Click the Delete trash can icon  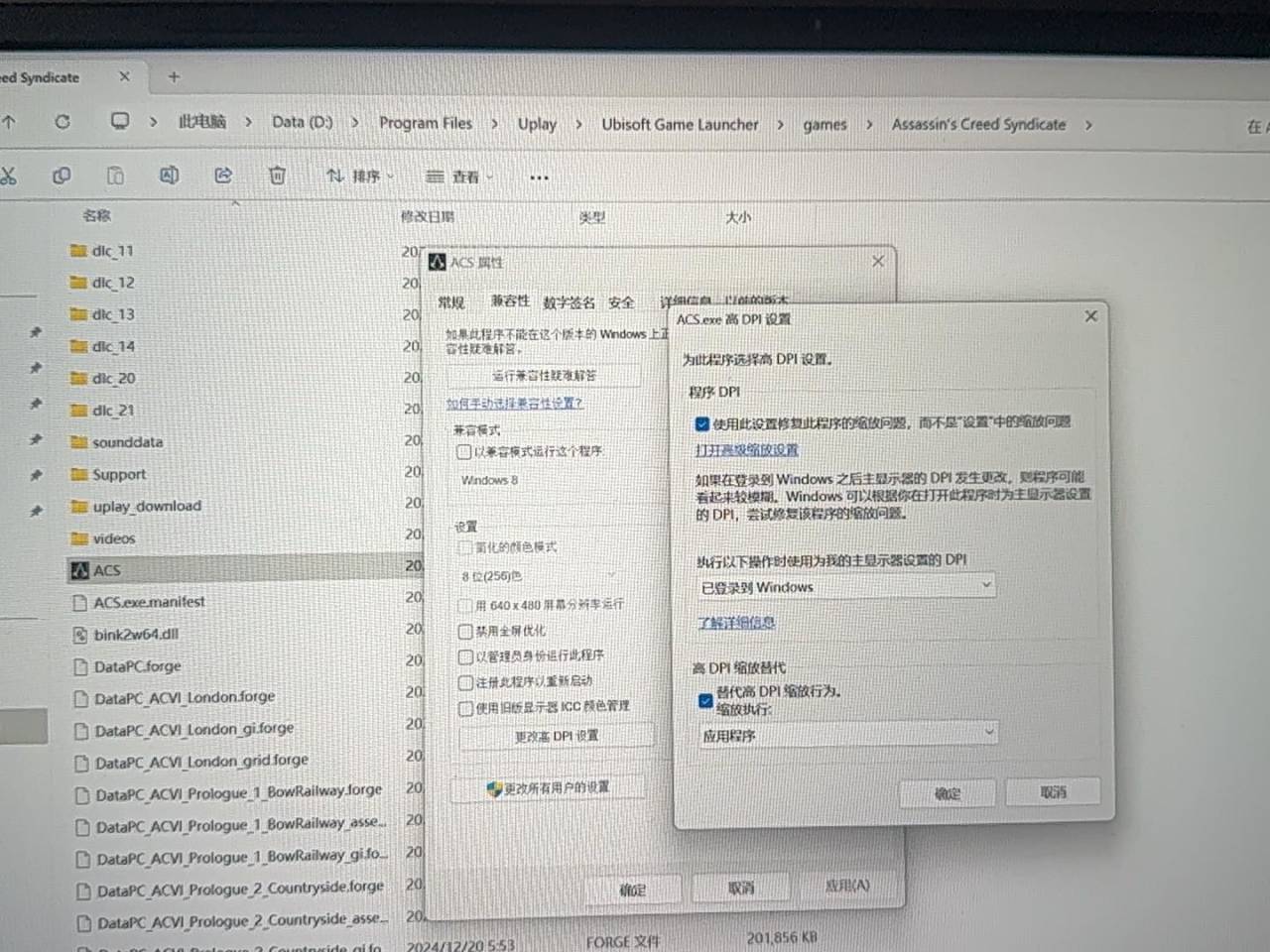[277, 177]
